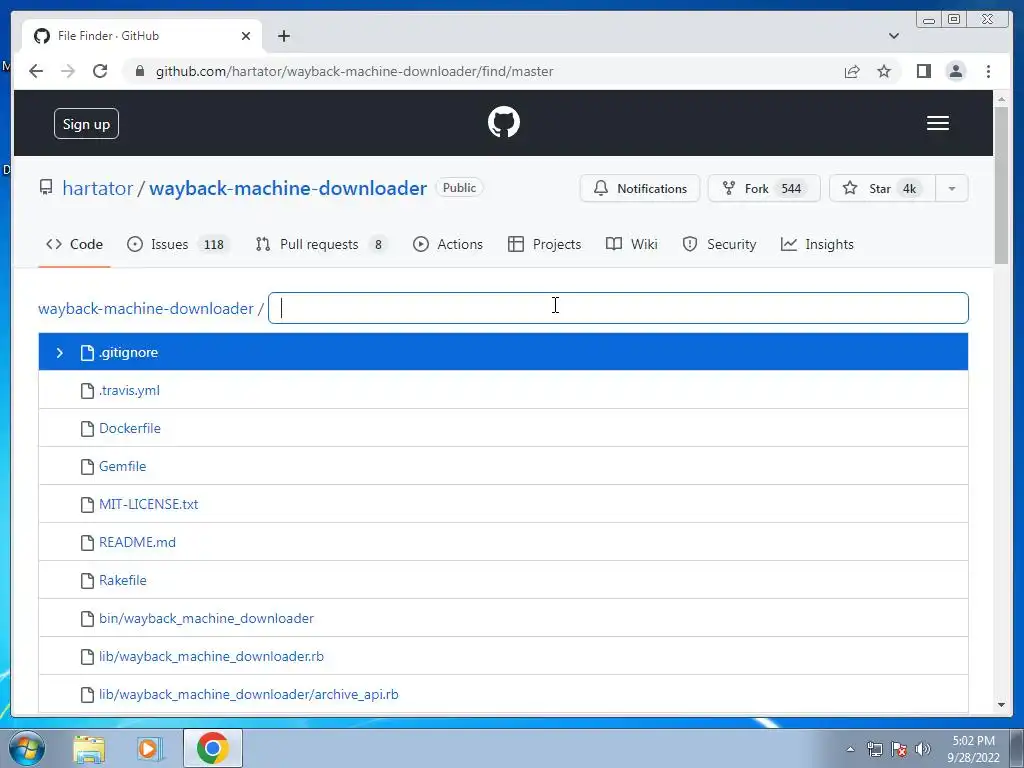The width and height of the screenshot is (1024, 768).
Task: Click the file icon next to Gemfile
Action: pos(87,466)
